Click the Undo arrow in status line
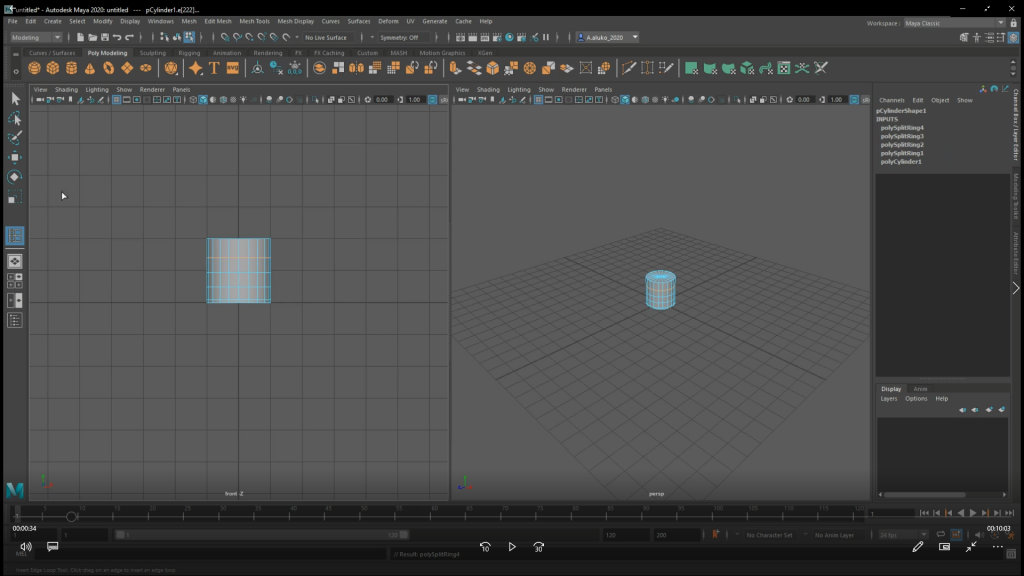Screen dimensions: 1024x576 click(x=117, y=37)
